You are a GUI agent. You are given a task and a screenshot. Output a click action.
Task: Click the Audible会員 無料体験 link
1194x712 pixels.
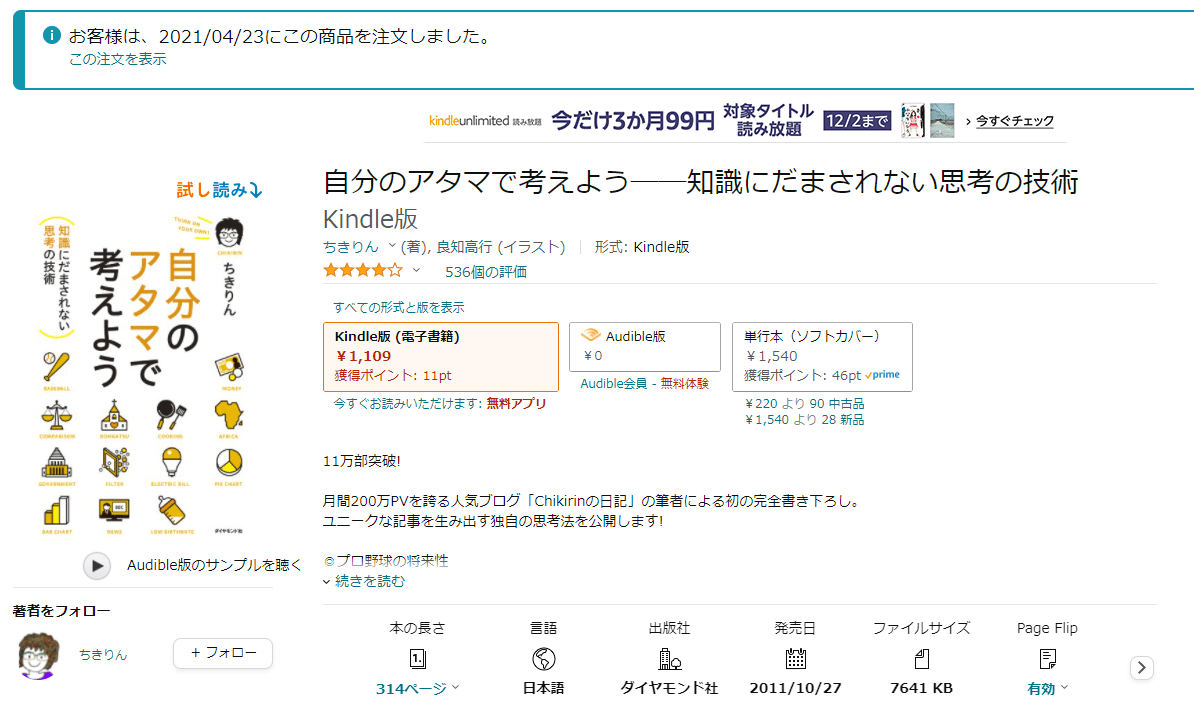point(644,384)
